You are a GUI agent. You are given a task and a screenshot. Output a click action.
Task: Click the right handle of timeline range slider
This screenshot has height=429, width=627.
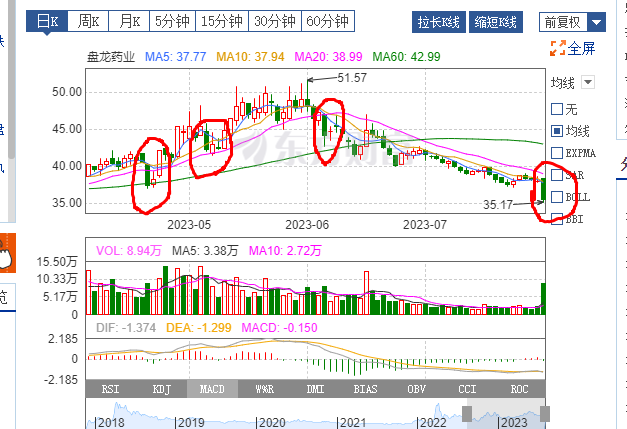[x=545, y=414]
